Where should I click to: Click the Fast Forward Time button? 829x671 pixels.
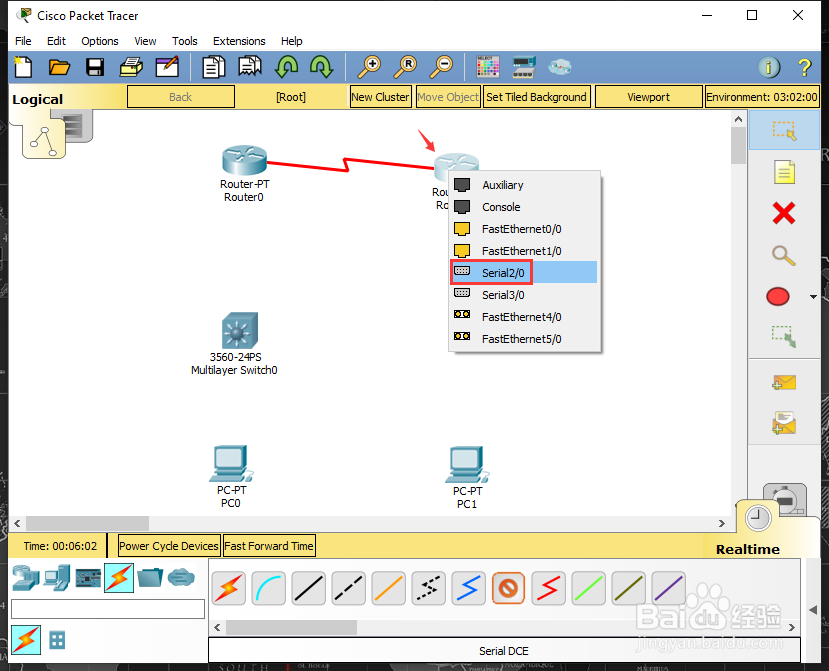269,546
